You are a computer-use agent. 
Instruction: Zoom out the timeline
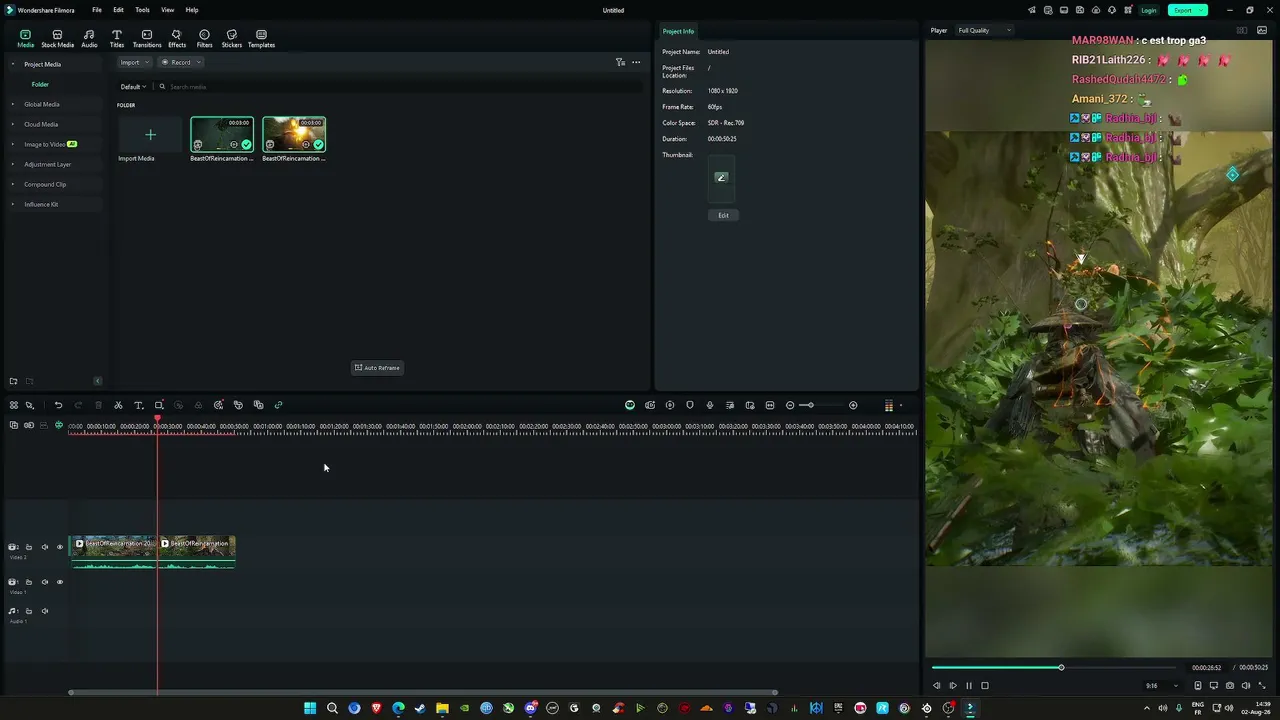(x=790, y=405)
